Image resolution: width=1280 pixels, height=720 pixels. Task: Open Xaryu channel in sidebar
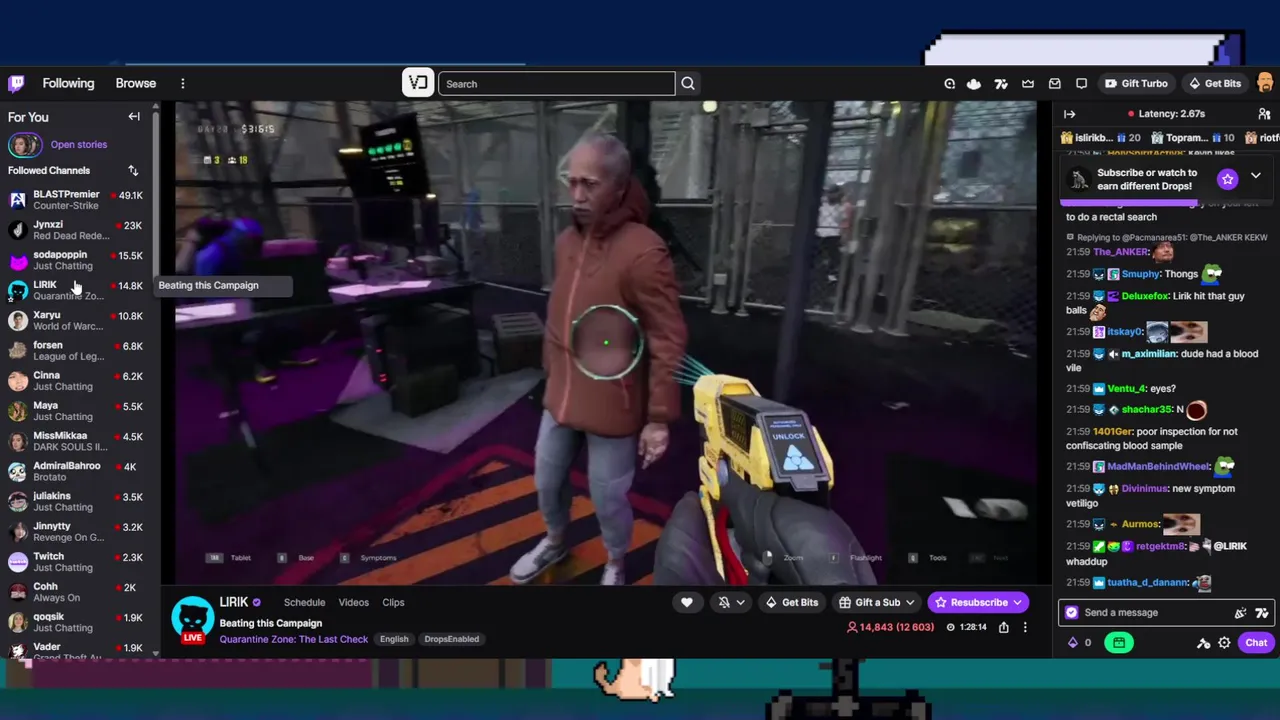(78, 321)
